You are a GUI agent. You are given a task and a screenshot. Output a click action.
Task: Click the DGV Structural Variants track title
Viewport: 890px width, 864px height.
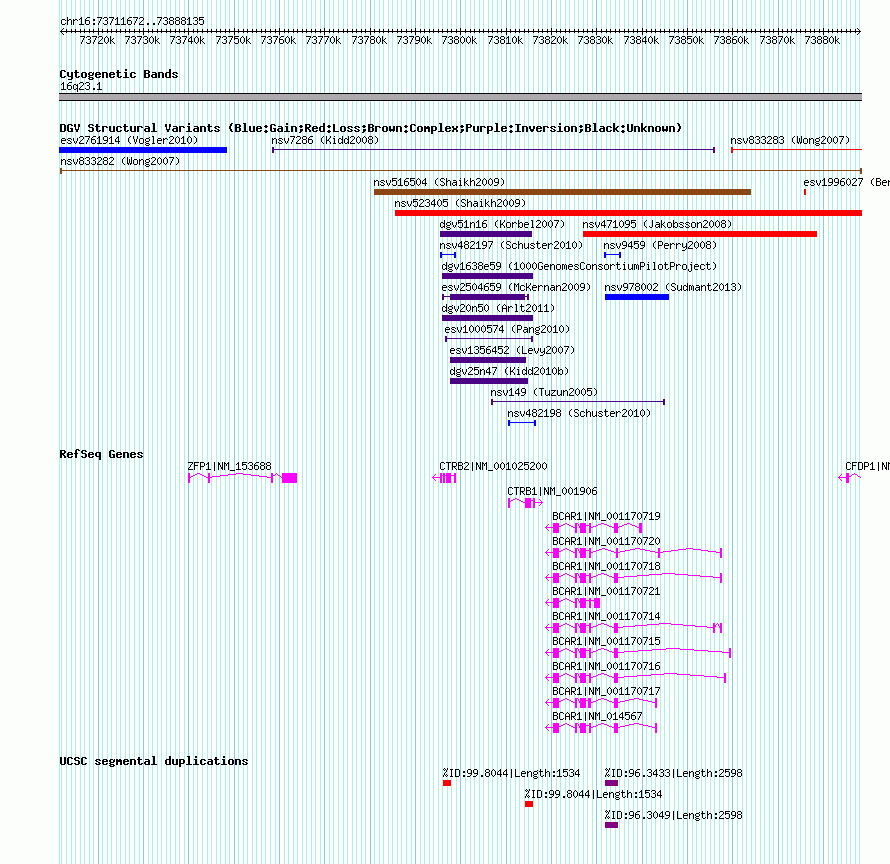click(370, 128)
